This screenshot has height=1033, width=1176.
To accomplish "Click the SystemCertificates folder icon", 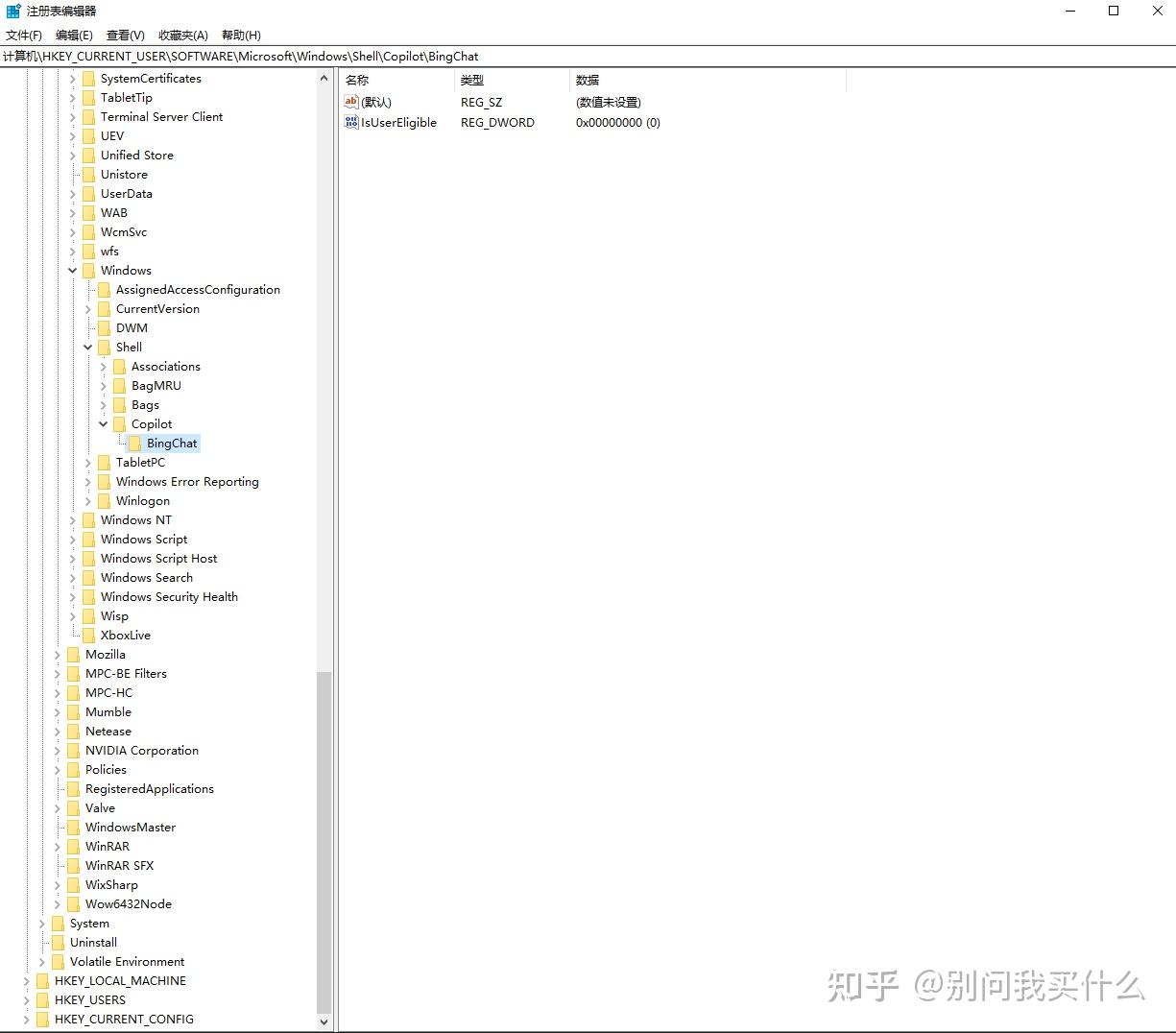I will tap(88, 79).
